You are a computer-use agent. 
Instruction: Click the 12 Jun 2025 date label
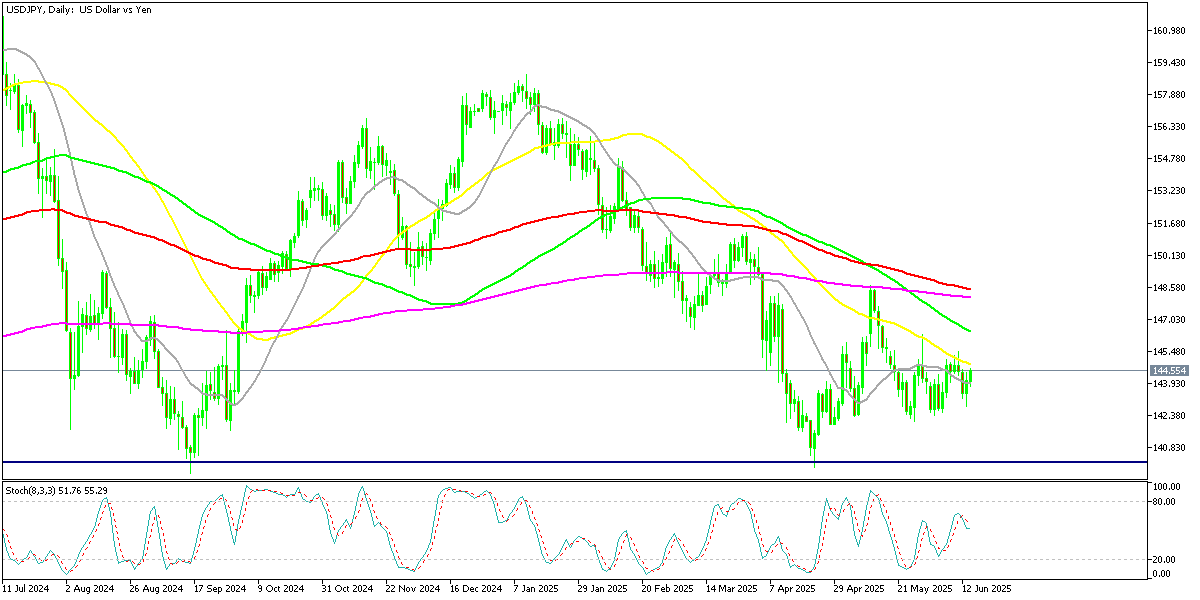point(988,590)
